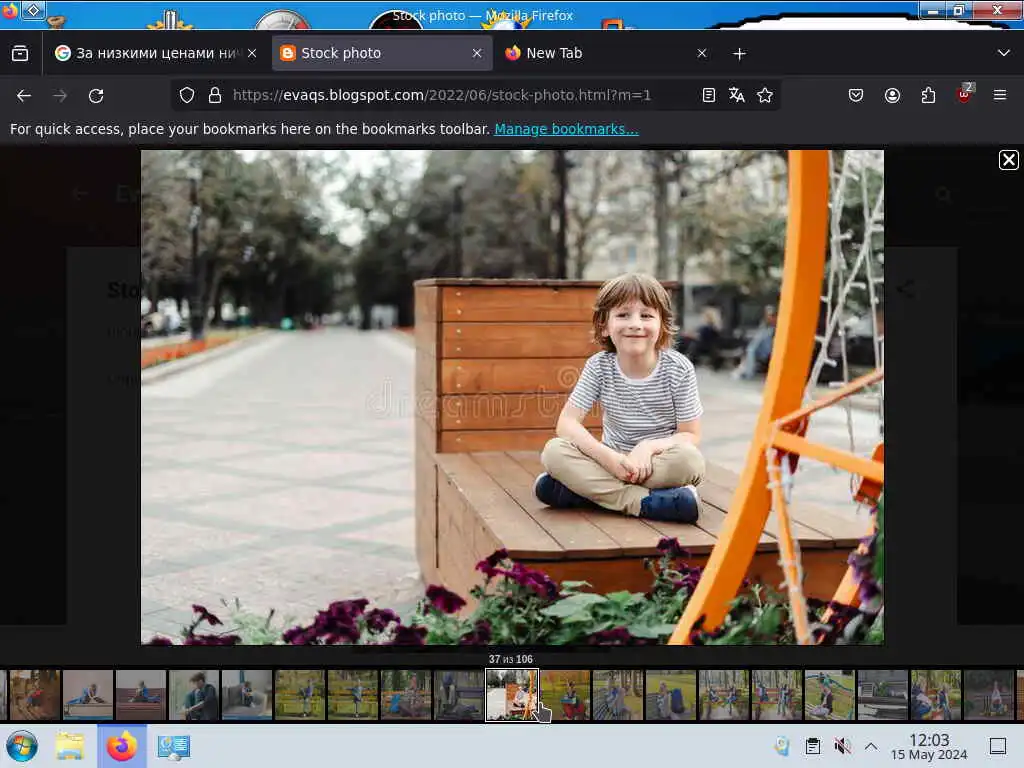Click the main photo of boy on bench
The height and width of the screenshot is (768, 1024).
pos(513,397)
